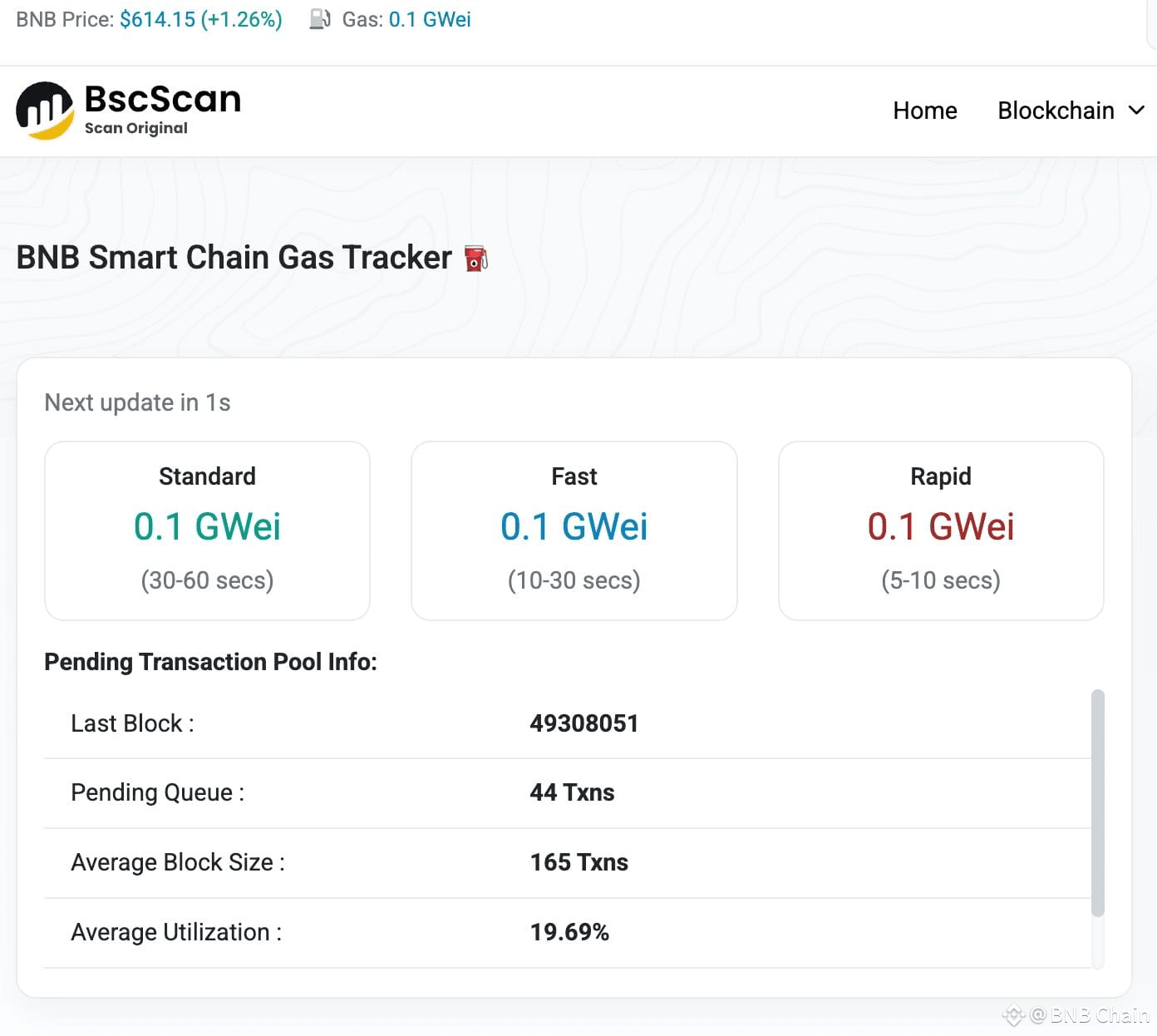Select the Standard gas price card
Screen dimensions: 1157x1036
pos(207,531)
